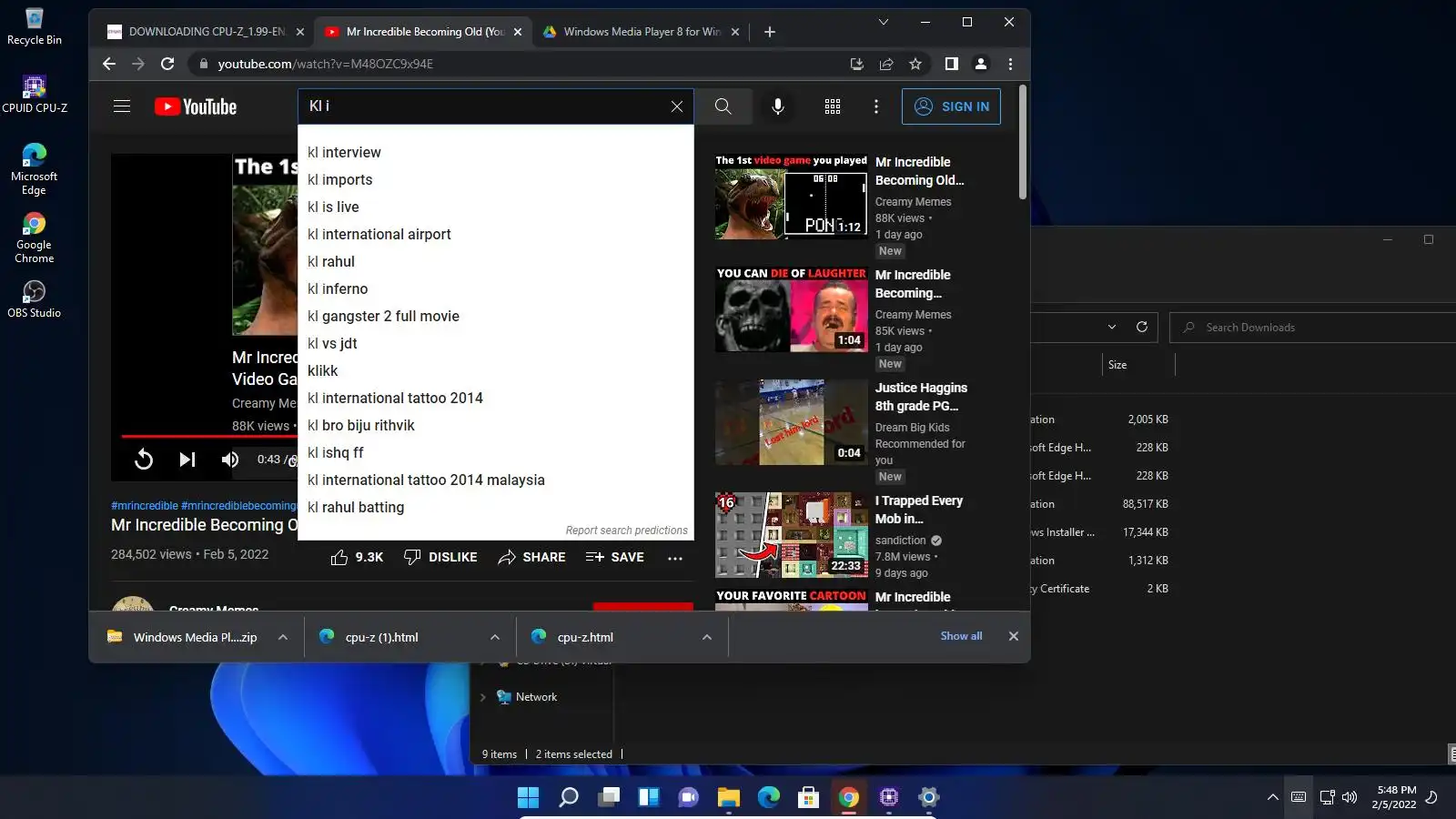Select suggestion 'kl international airport'
This screenshot has width=1456, height=819.
pyautogui.click(x=496, y=234)
